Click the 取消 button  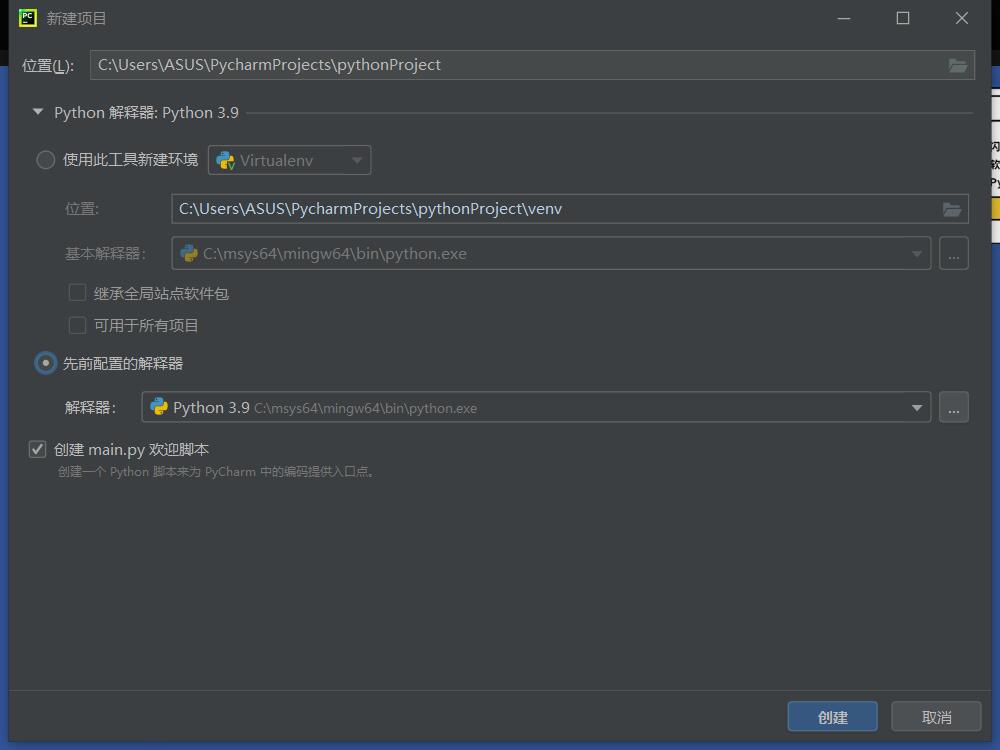[x=936, y=717]
